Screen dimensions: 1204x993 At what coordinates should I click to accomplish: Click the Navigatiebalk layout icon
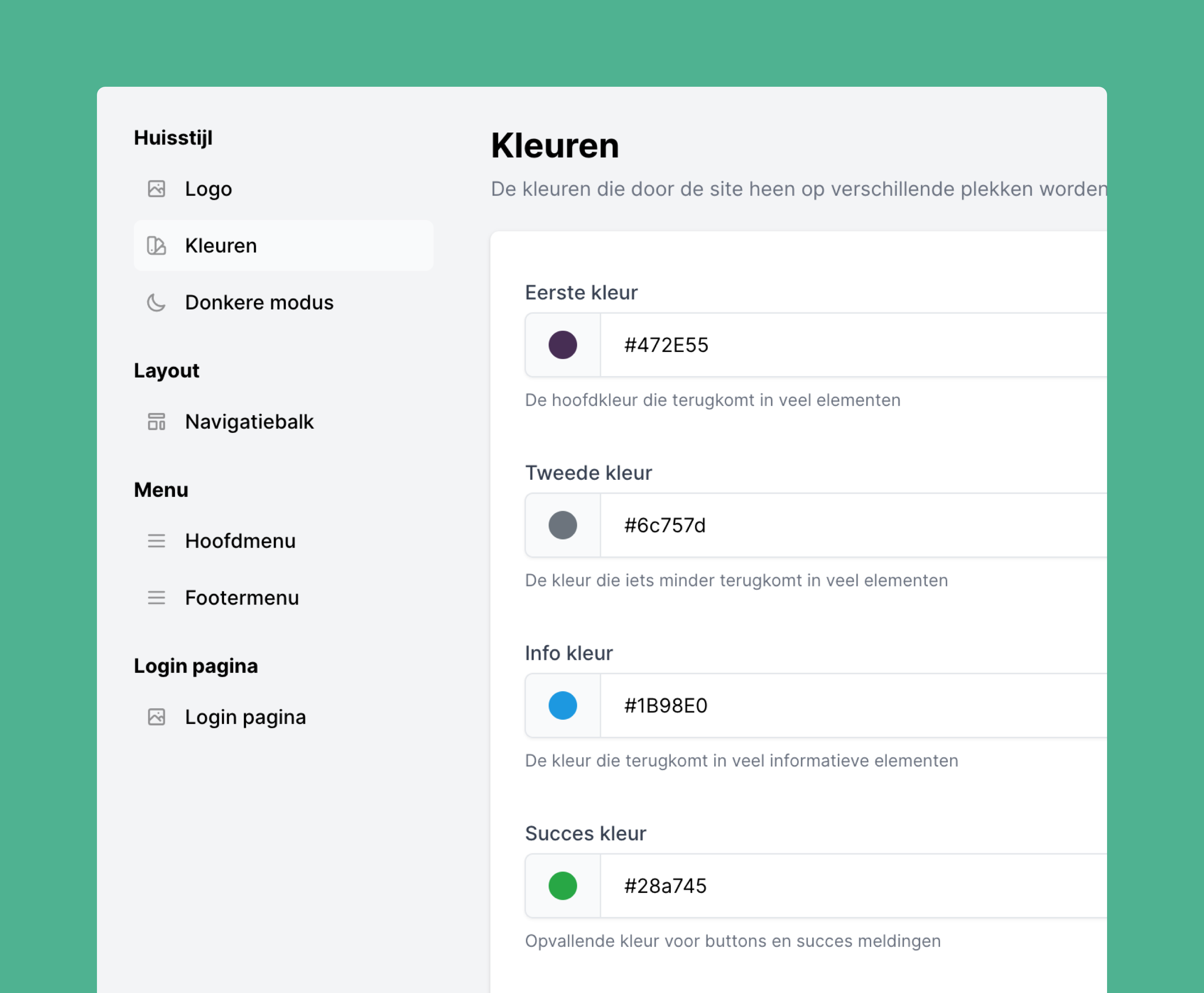(x=156, y=422)
